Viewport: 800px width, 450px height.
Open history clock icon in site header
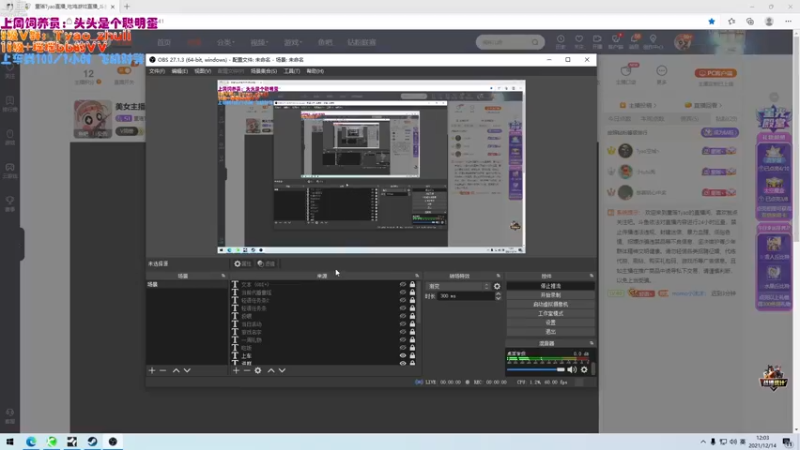[x=561, y=41]
